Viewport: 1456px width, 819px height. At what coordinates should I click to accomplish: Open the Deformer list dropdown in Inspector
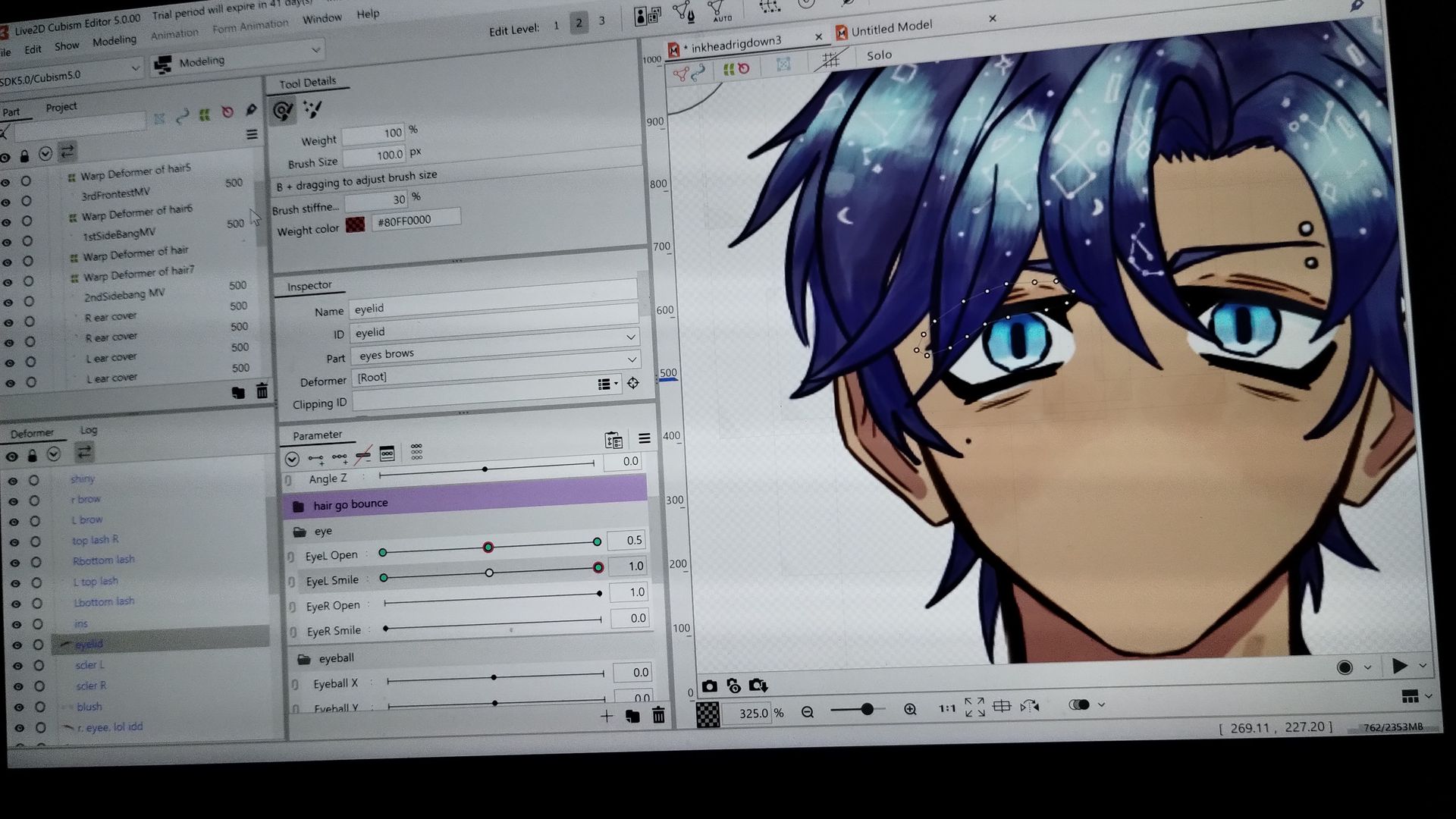click(x=607, y=384)
